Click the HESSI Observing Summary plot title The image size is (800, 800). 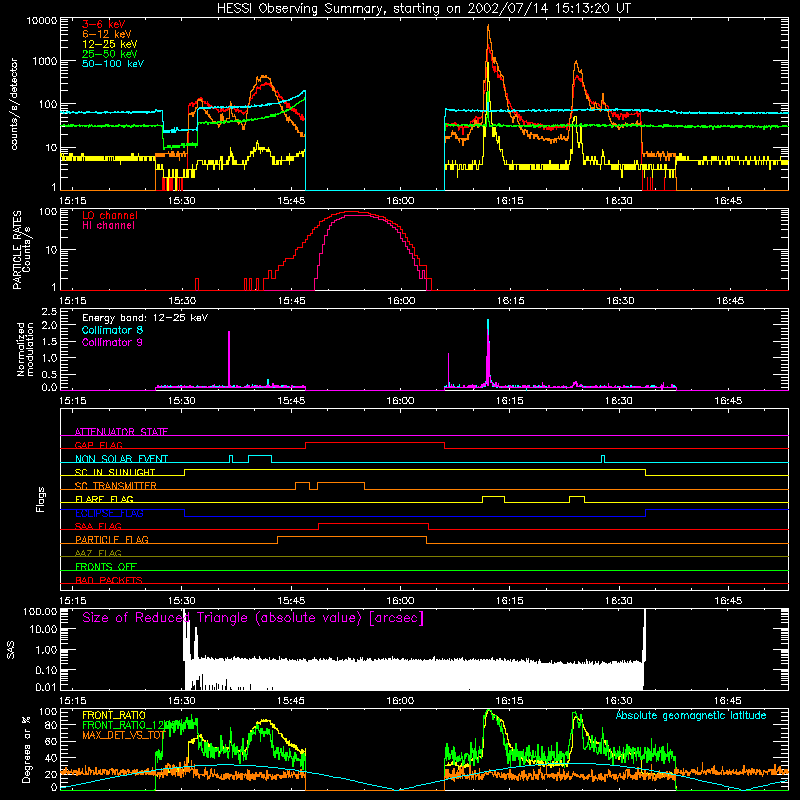424,9
